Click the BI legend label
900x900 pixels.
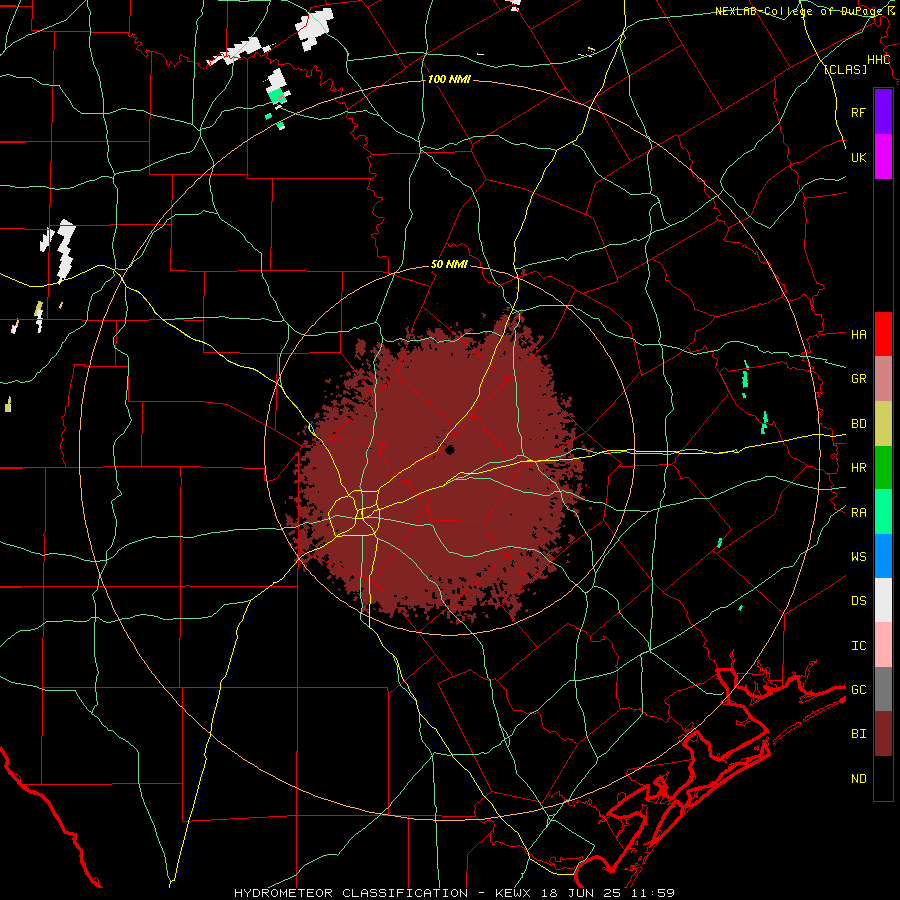point(858,734)
